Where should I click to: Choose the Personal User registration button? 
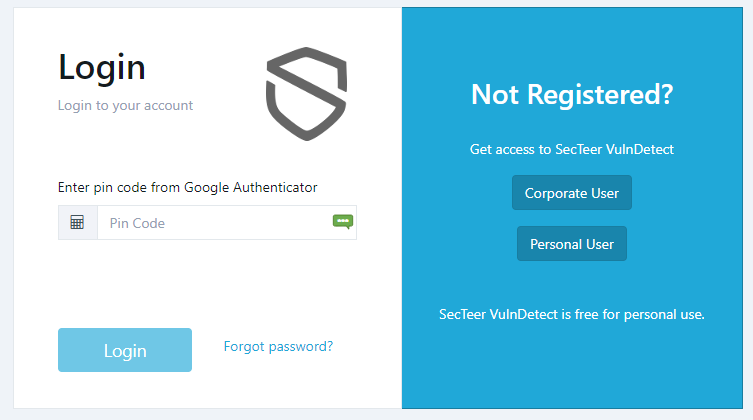click(571, 244)
